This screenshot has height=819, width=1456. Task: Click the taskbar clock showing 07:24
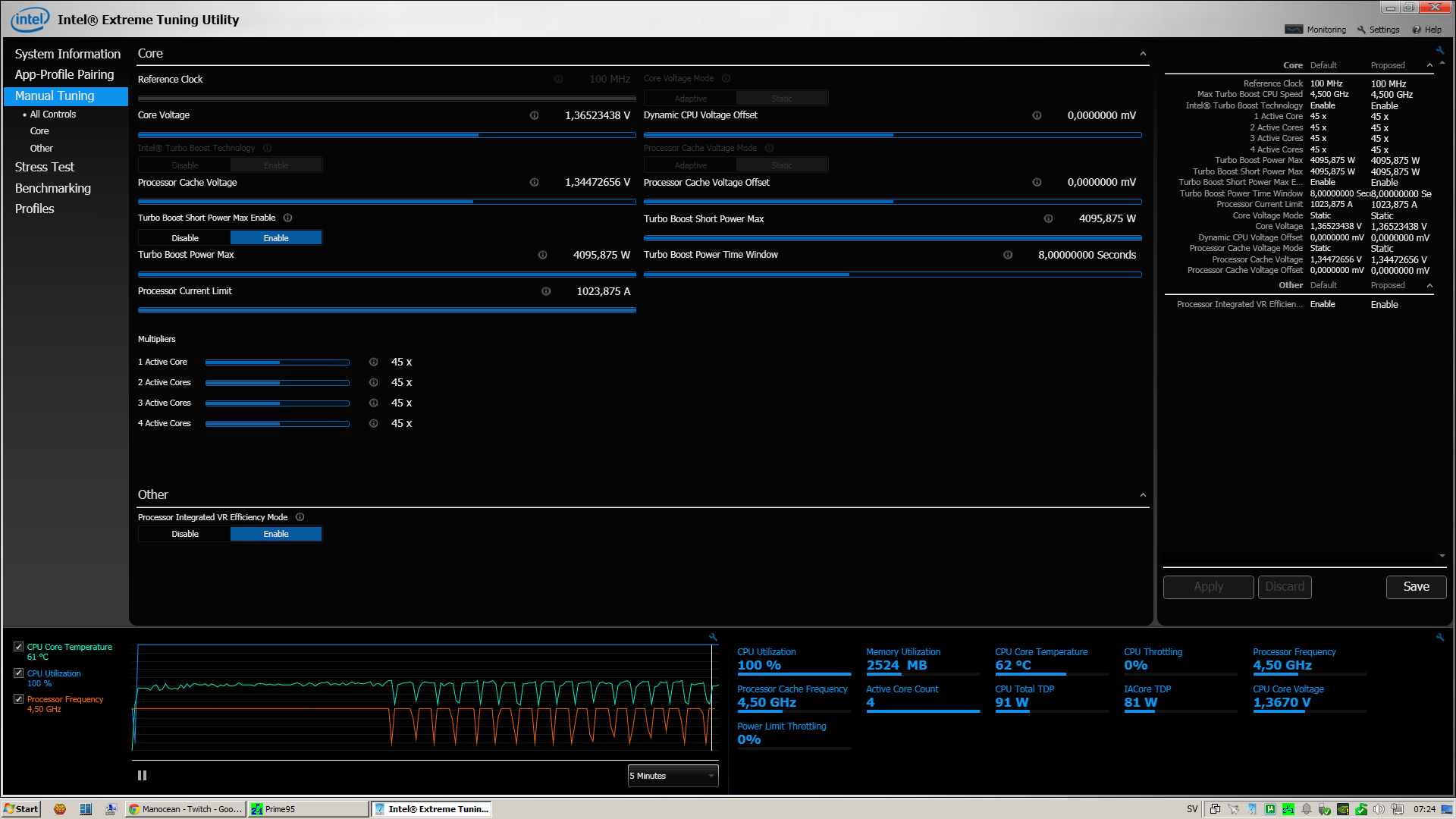pos(1424,809)
